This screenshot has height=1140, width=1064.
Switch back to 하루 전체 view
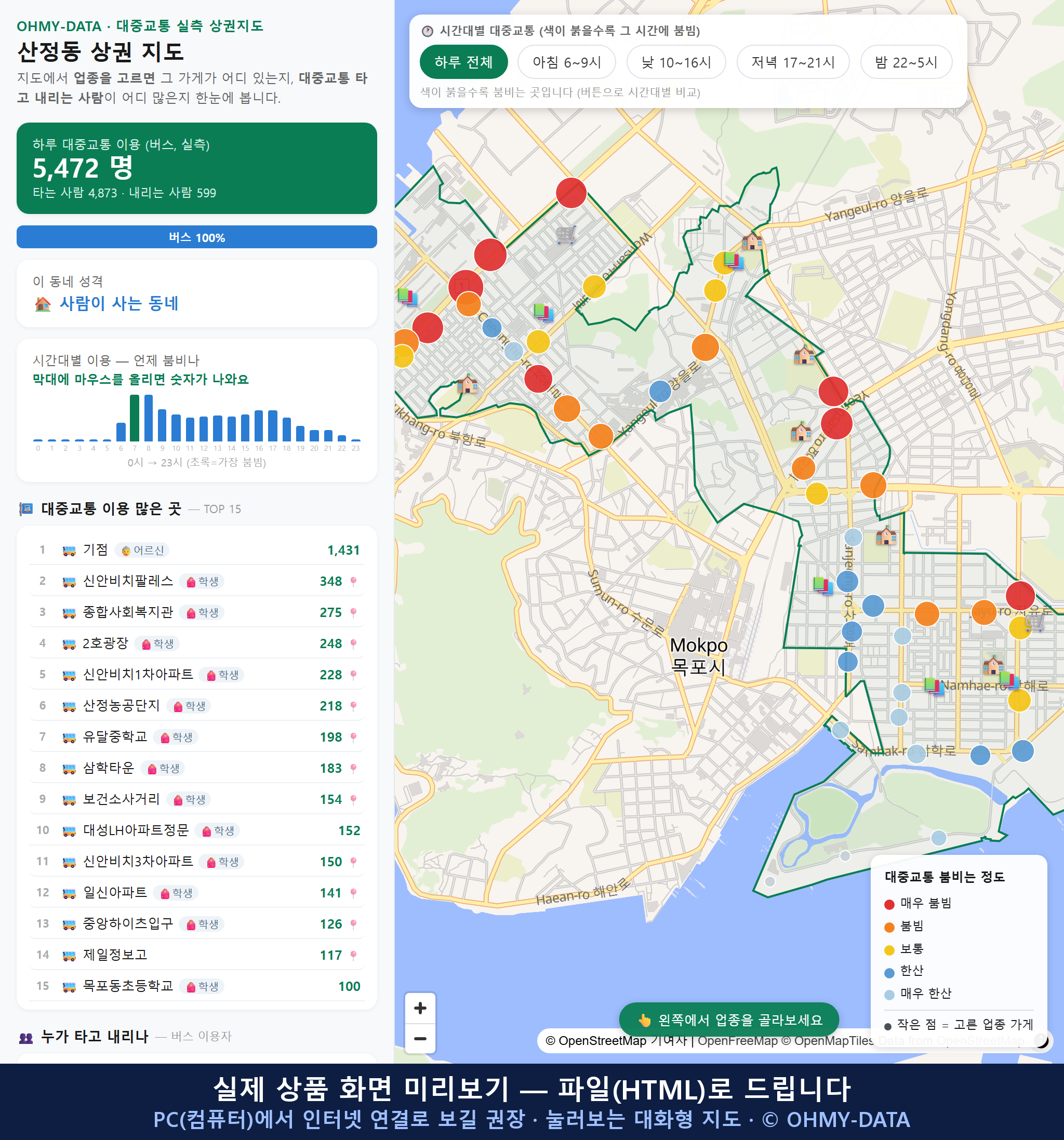pyautogui.click(x=463, y=62)
